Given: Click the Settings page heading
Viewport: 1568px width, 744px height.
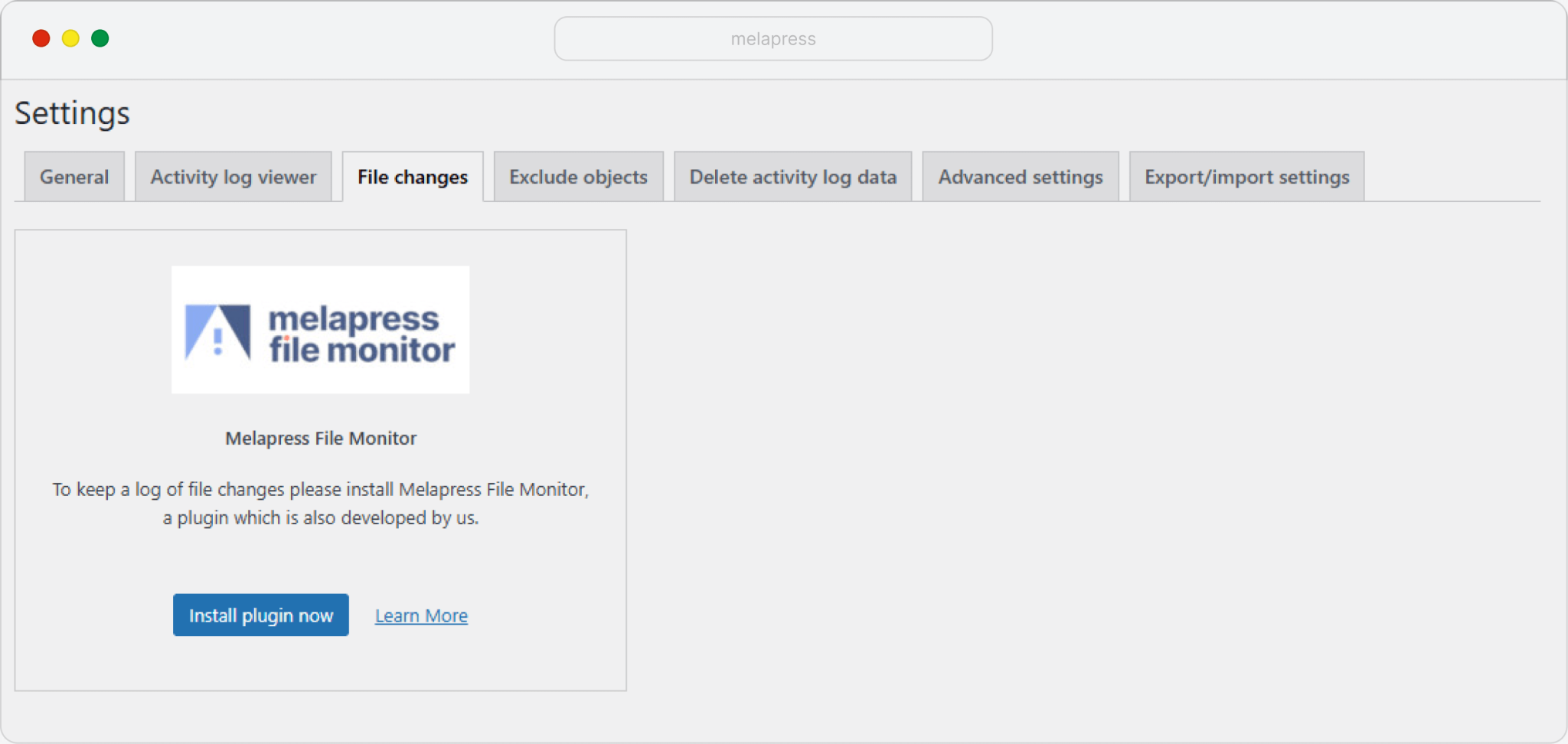Looking at the screenshot, I should [x=73, y=113].
